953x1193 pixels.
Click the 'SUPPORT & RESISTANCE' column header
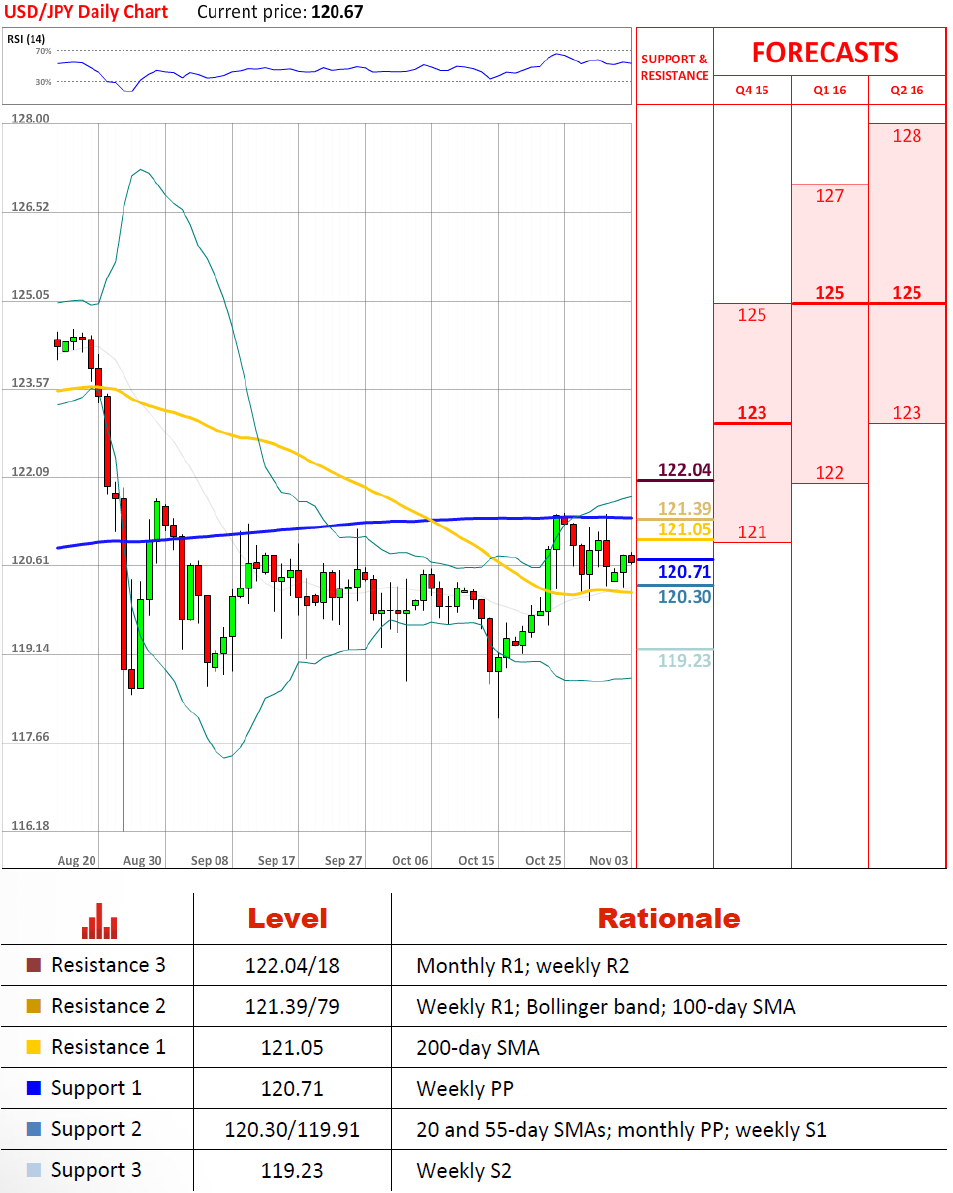coord(674,67)
